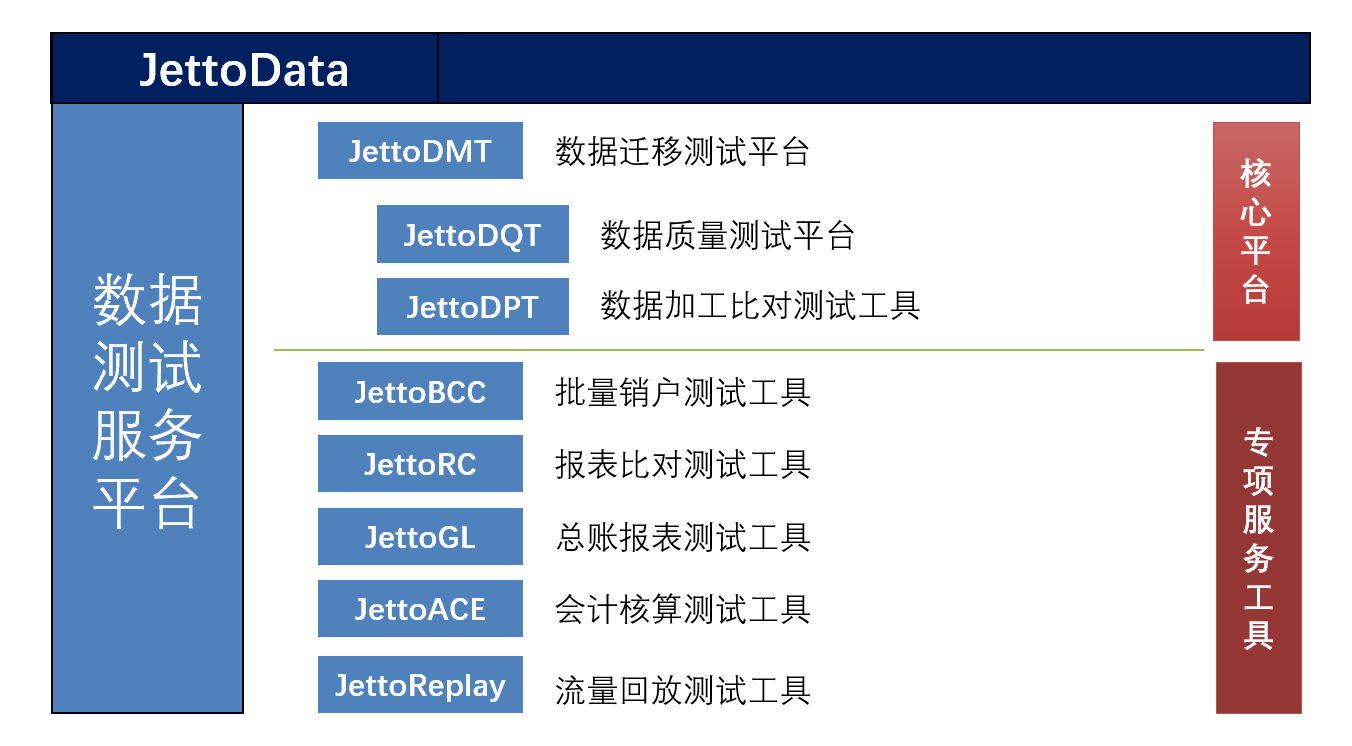Select the JettoDMT button
The width and height of the screenshot is (1352, 746).
420,151
